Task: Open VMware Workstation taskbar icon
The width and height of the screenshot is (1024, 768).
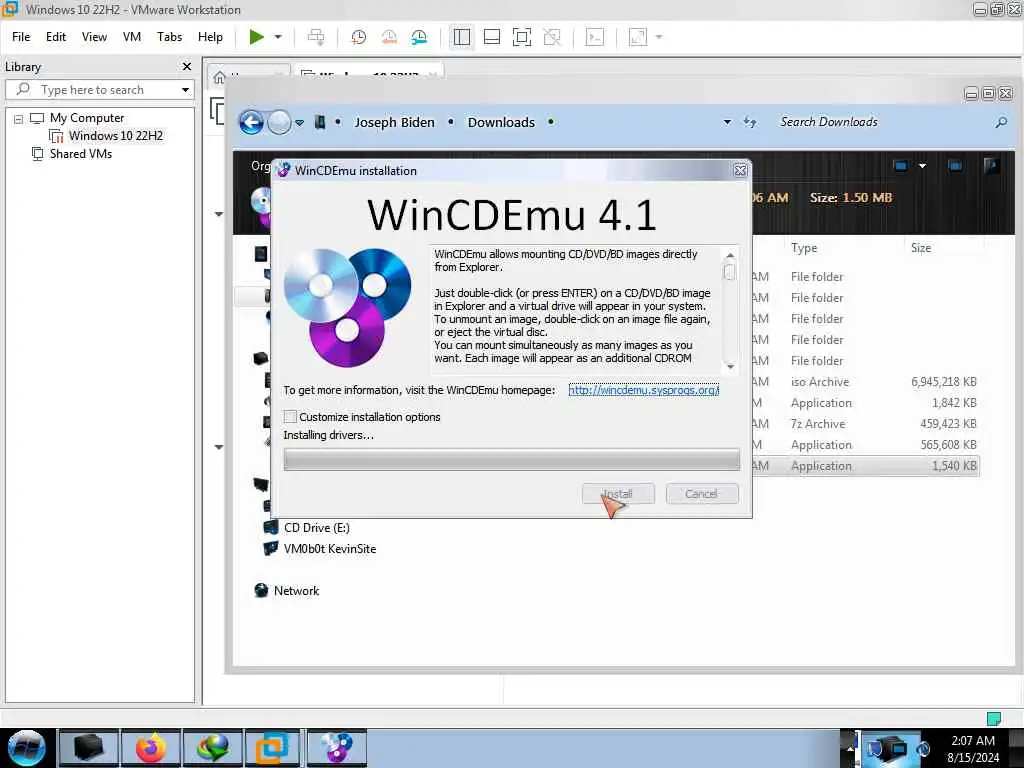Action: pyautogui.click(x=272, y=748)
